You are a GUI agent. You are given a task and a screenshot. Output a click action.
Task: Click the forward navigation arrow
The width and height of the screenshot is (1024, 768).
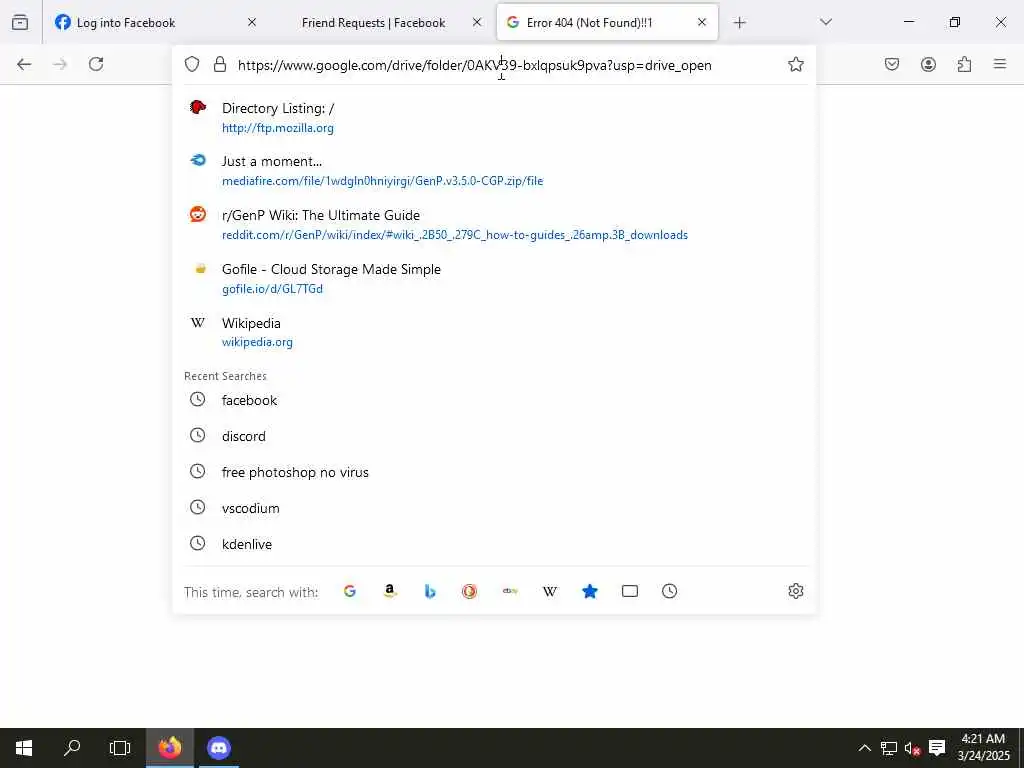[x=60, y=64]
